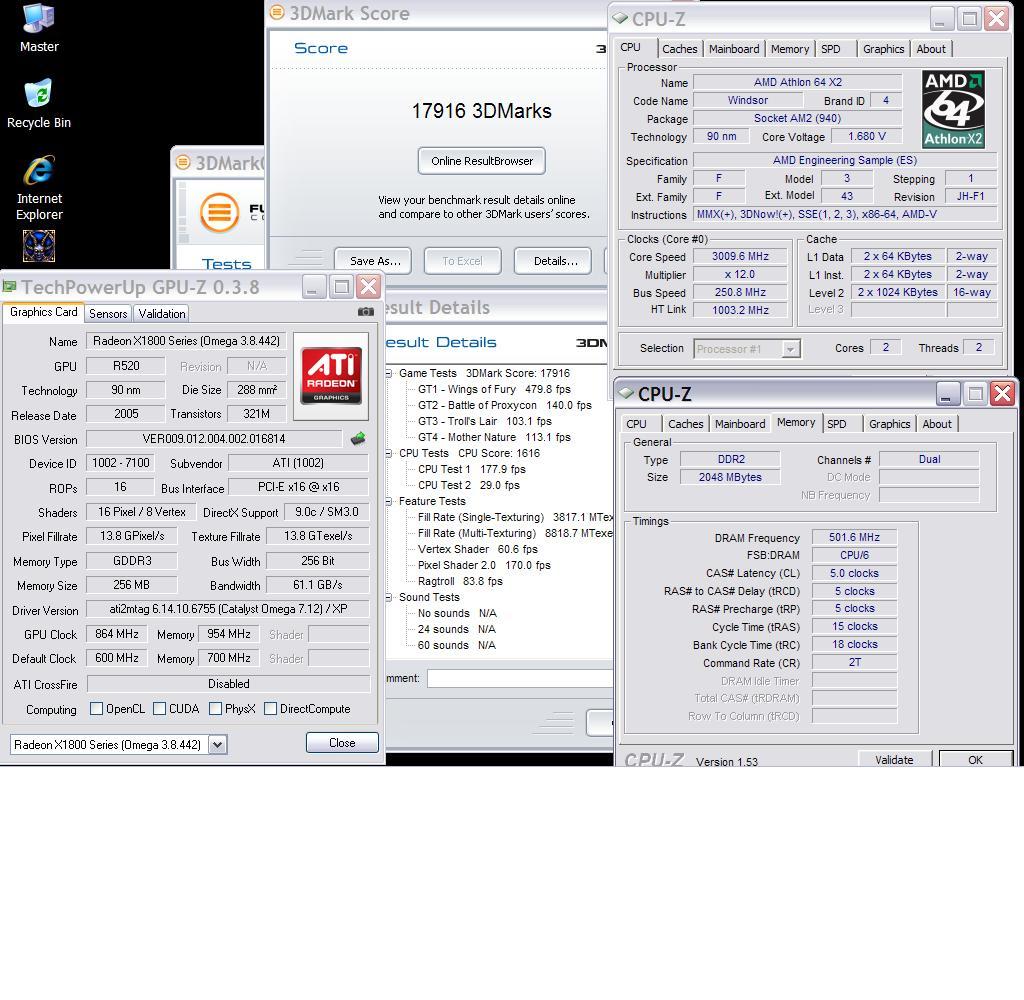The width and height of the screenshot is (1024, 1000).
Task: Open Caches tab in top CPU-Z
Action: pyautogui.click(x=679, y=49)
